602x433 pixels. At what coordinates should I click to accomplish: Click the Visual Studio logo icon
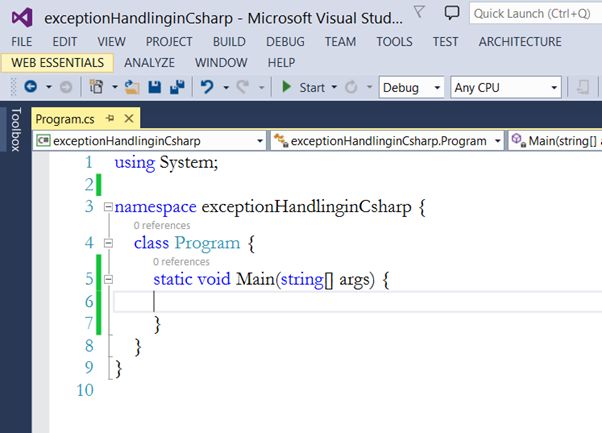tap(22, 18)
